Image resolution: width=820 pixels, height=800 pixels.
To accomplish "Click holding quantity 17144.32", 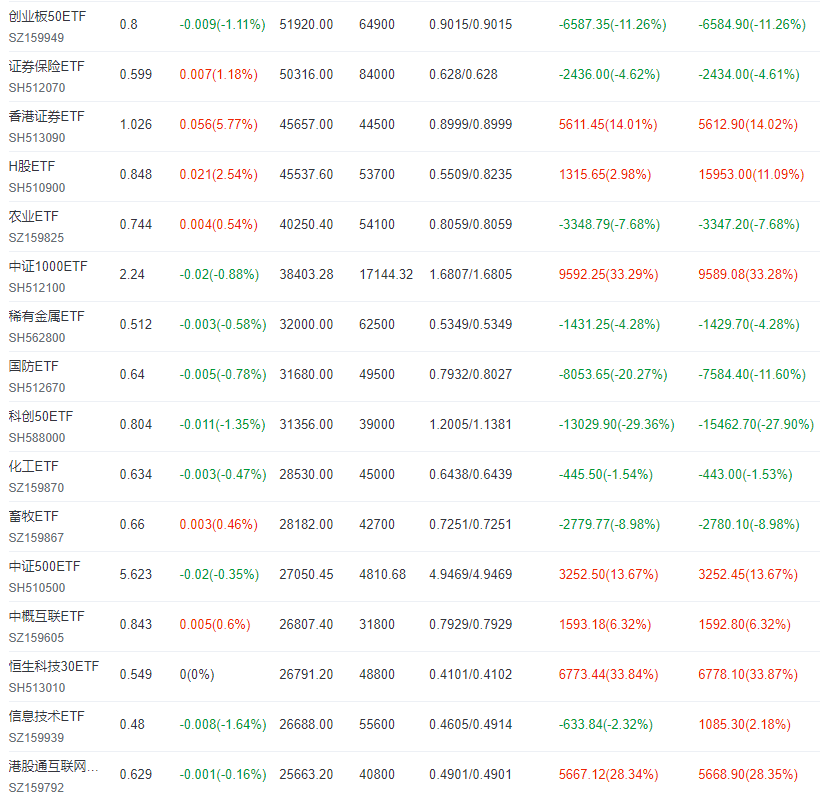I will (x=386, y=275).
